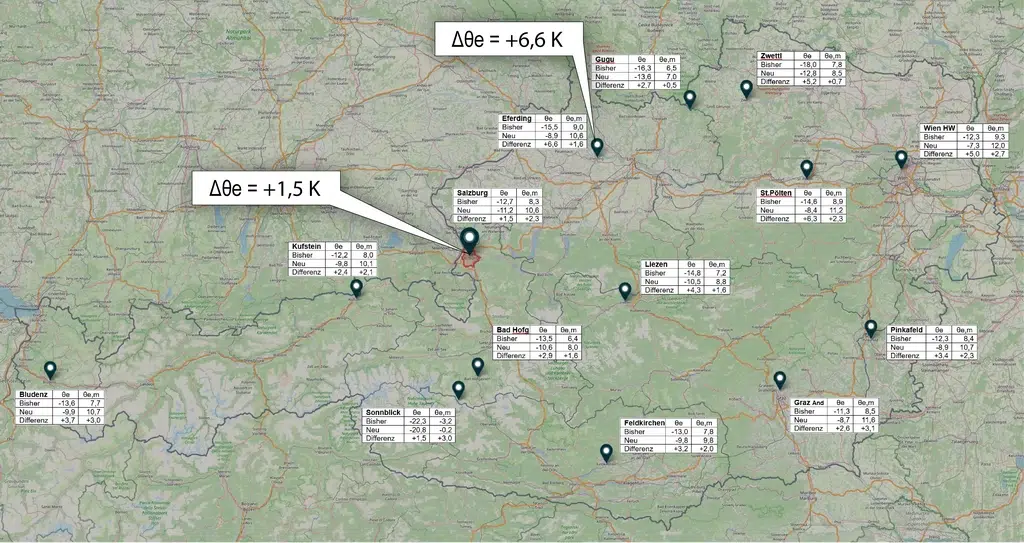Click the Graz And map pin
The height and width of the screenshot is (543, 1024).
click(x=780, y=380)
